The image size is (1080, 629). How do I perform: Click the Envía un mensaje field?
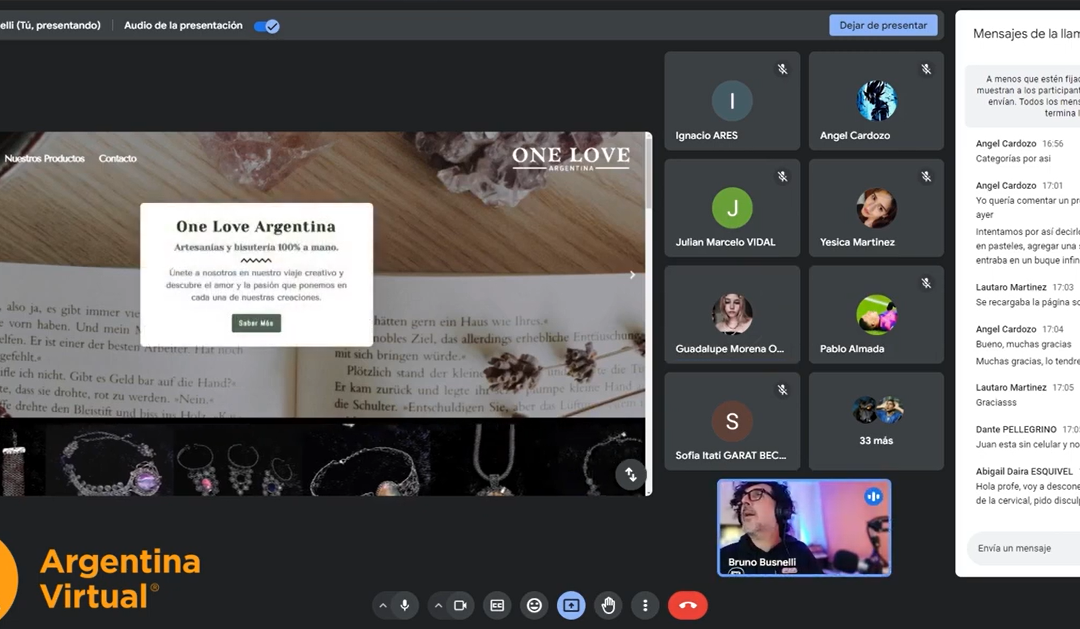(1024, 548)
